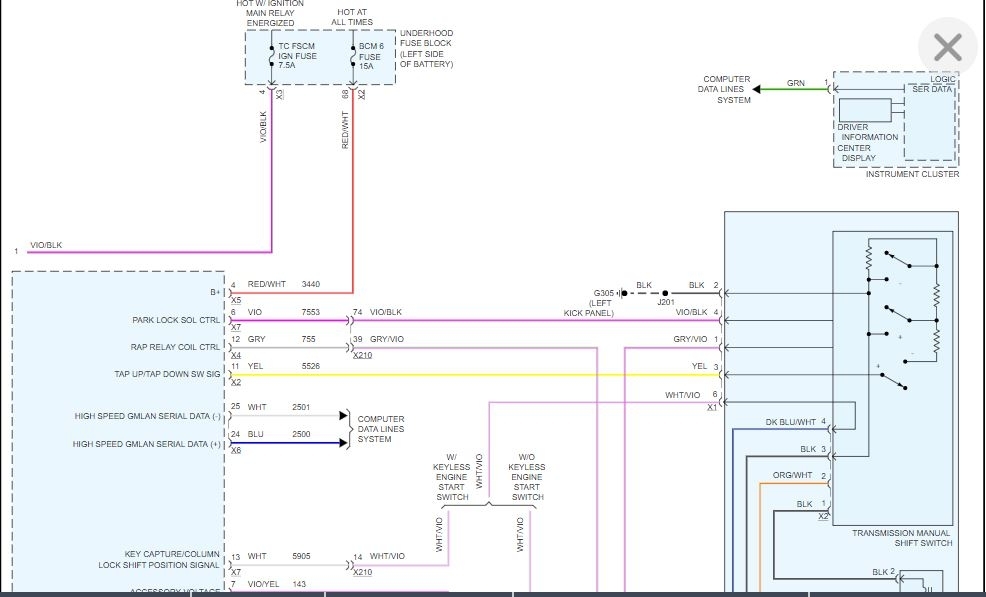986x597 pixels.
Task: Select HIGH SPEED GMLAN SERIAL DATA (-) label
Action: (148, 416)
